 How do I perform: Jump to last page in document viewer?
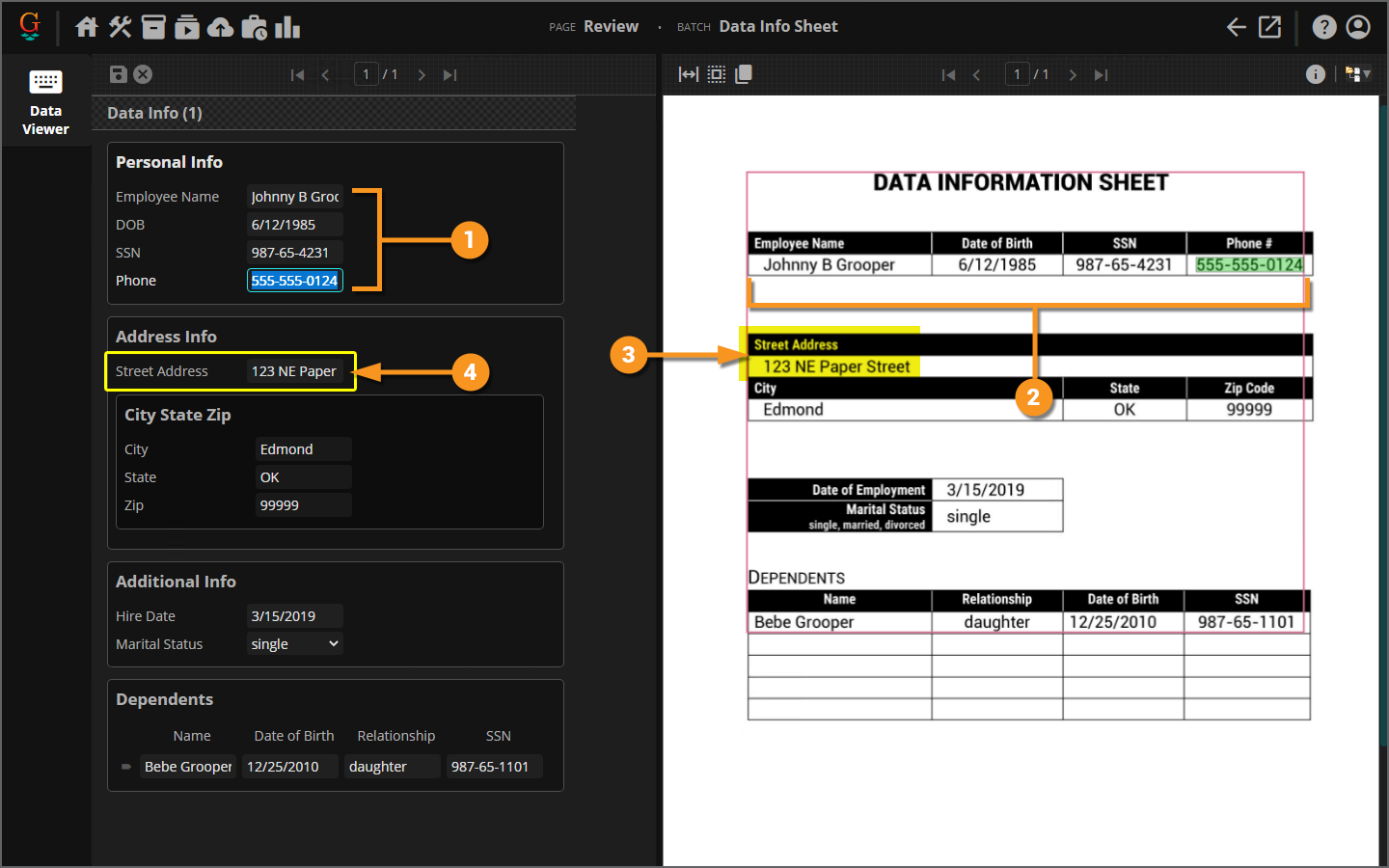1101,75
